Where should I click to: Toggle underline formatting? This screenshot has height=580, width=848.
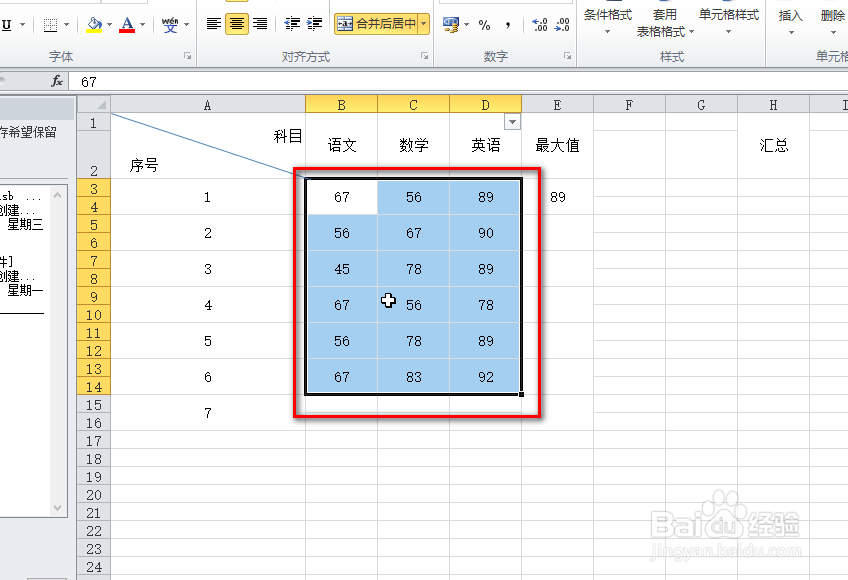pyautogui.click(x=5, y=25)
